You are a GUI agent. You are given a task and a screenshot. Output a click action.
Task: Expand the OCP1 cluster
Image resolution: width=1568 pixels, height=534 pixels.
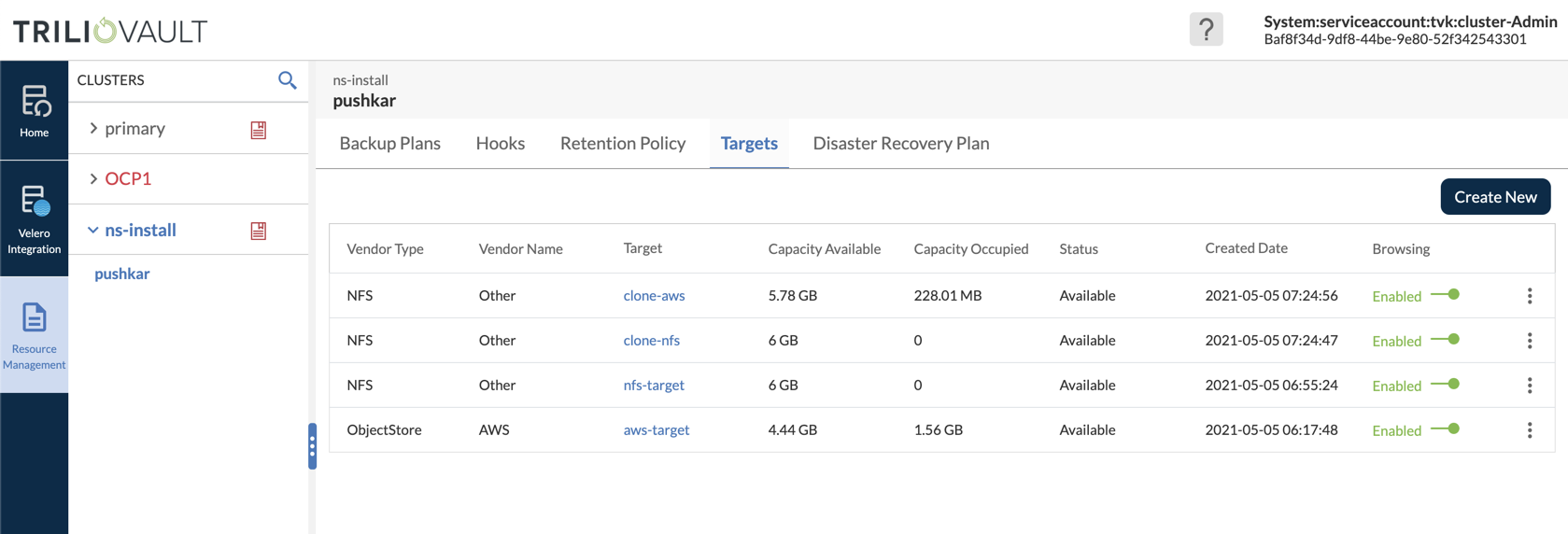tap(93, 178)
